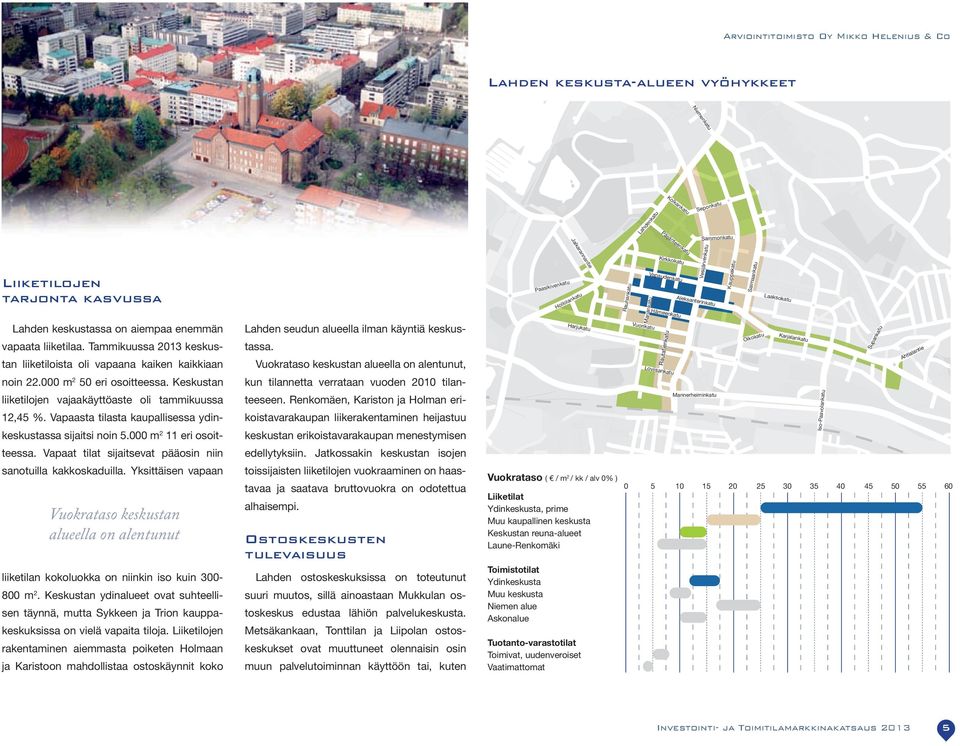Open the aerial photo of Lahti centre
The width and height of the screenshot is (960, 746).
[x=235, y=116]
